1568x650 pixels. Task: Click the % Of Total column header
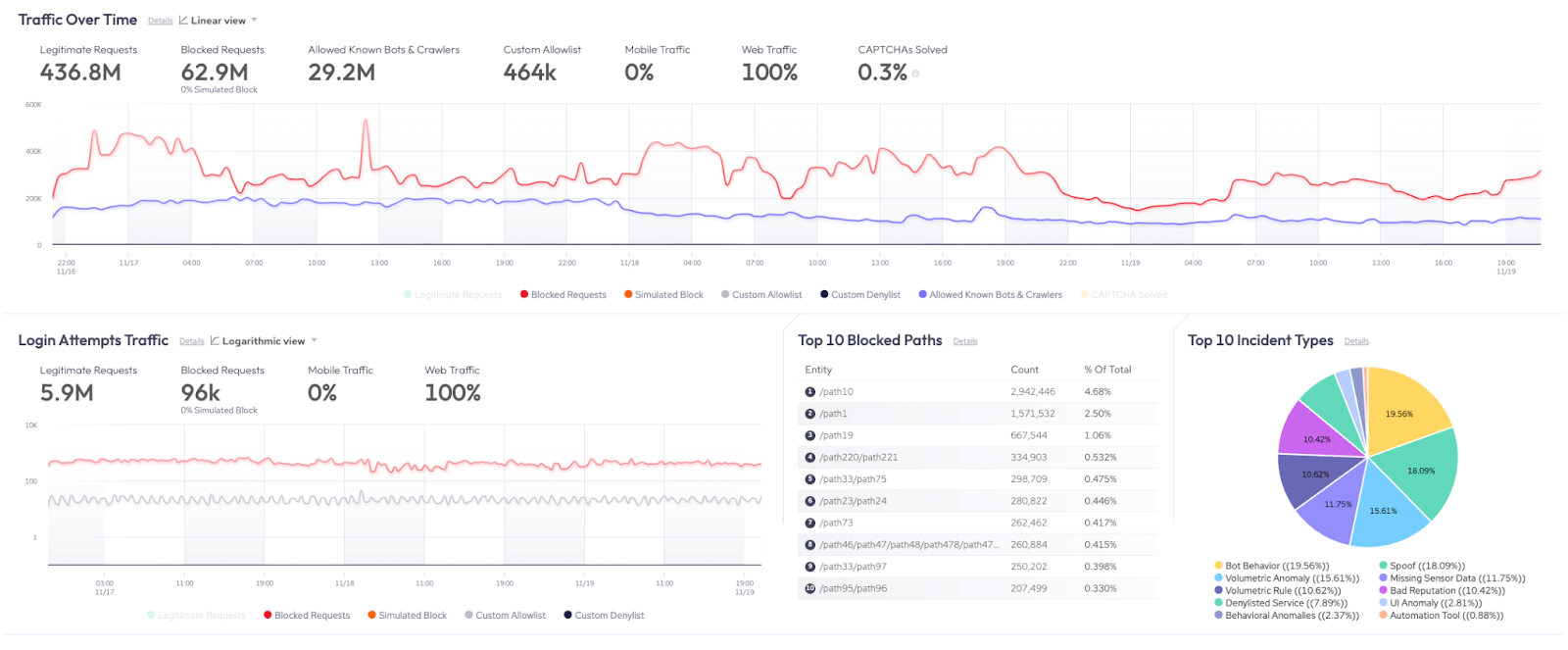point(1106,370)
